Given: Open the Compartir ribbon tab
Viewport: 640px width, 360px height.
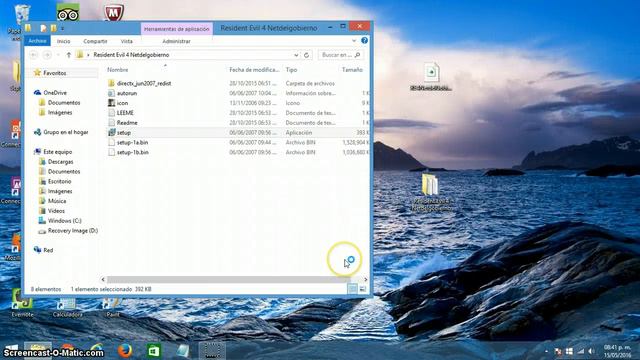Looking at the screenshot, I should click(x=95, y=41).
